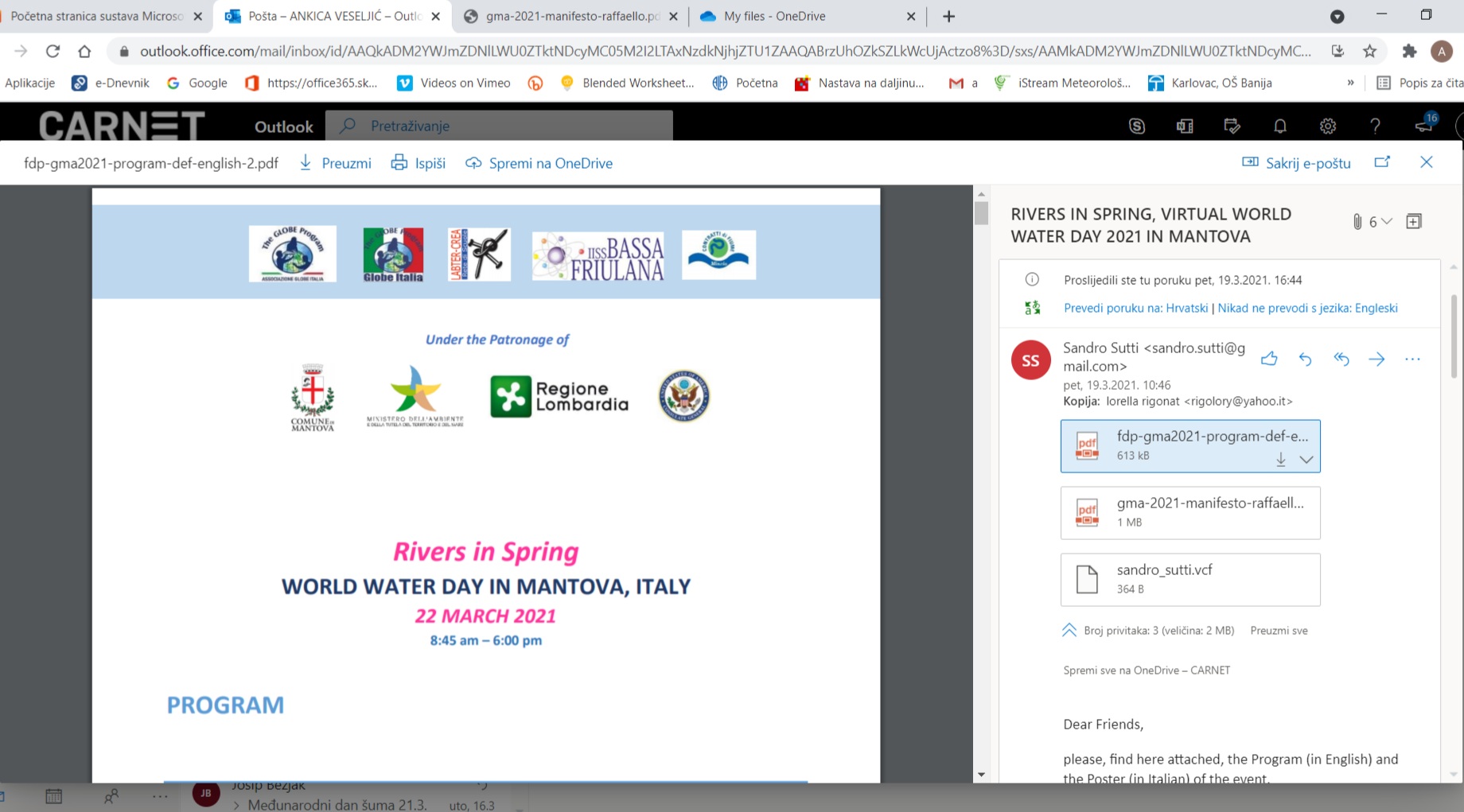Switch to gma-2021-manifesto-raffaello.pdf browser tab
1464x812 pixels.
[571, 16]
